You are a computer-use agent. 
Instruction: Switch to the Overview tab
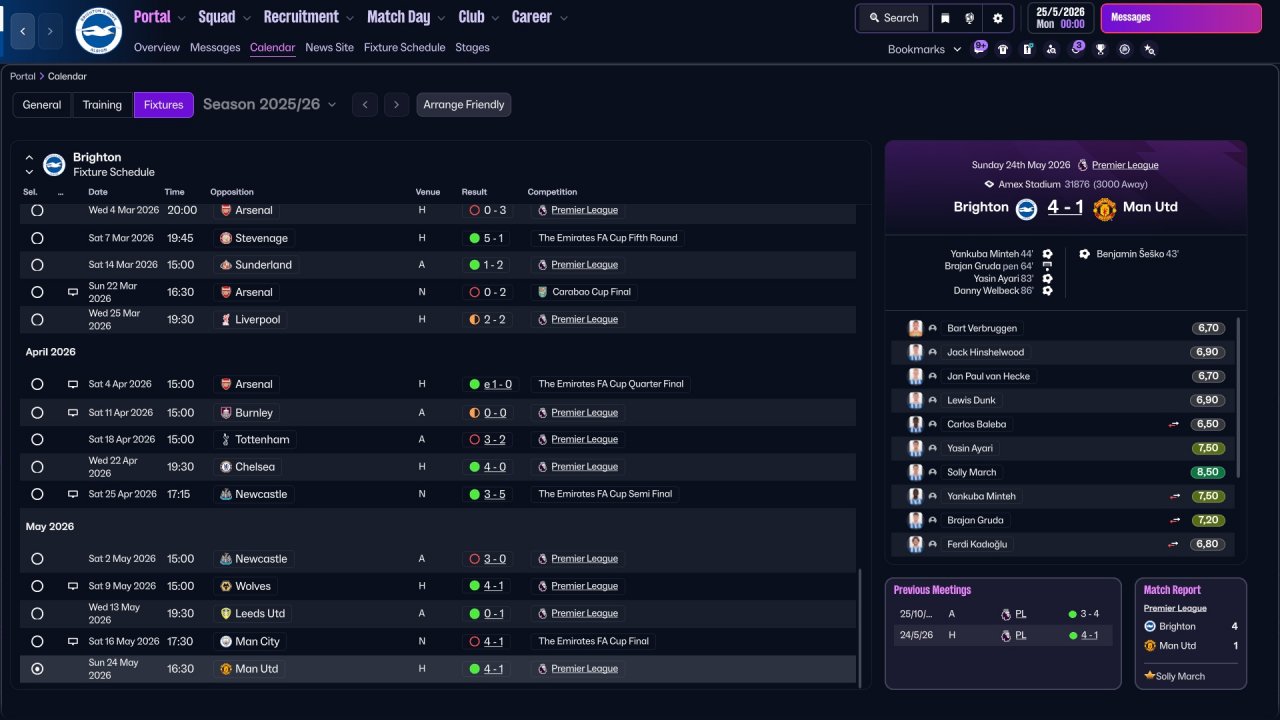tap(157, 47)
